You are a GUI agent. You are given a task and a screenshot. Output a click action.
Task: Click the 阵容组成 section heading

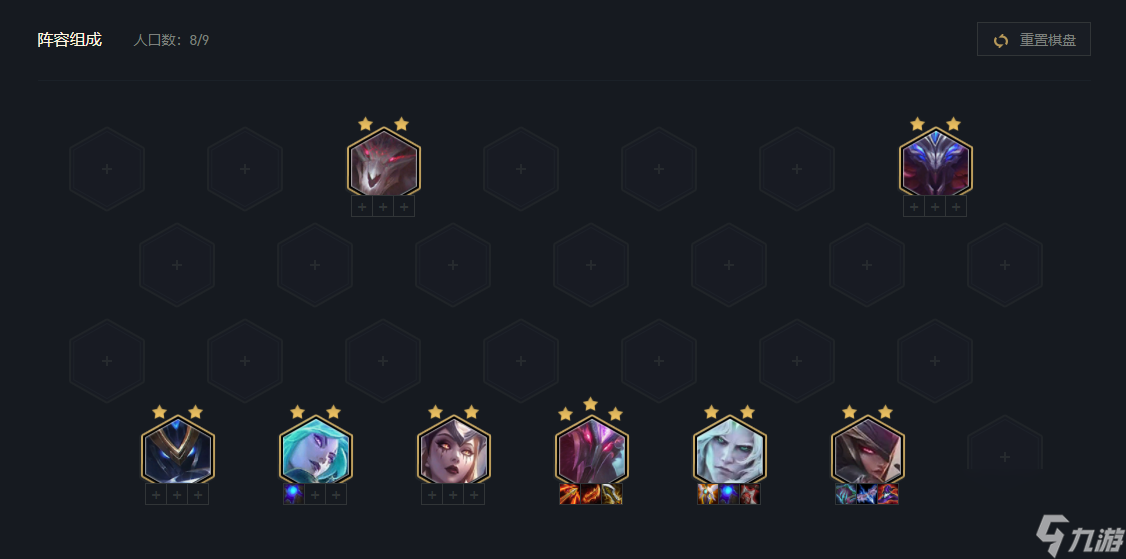[x=70, y=40]
